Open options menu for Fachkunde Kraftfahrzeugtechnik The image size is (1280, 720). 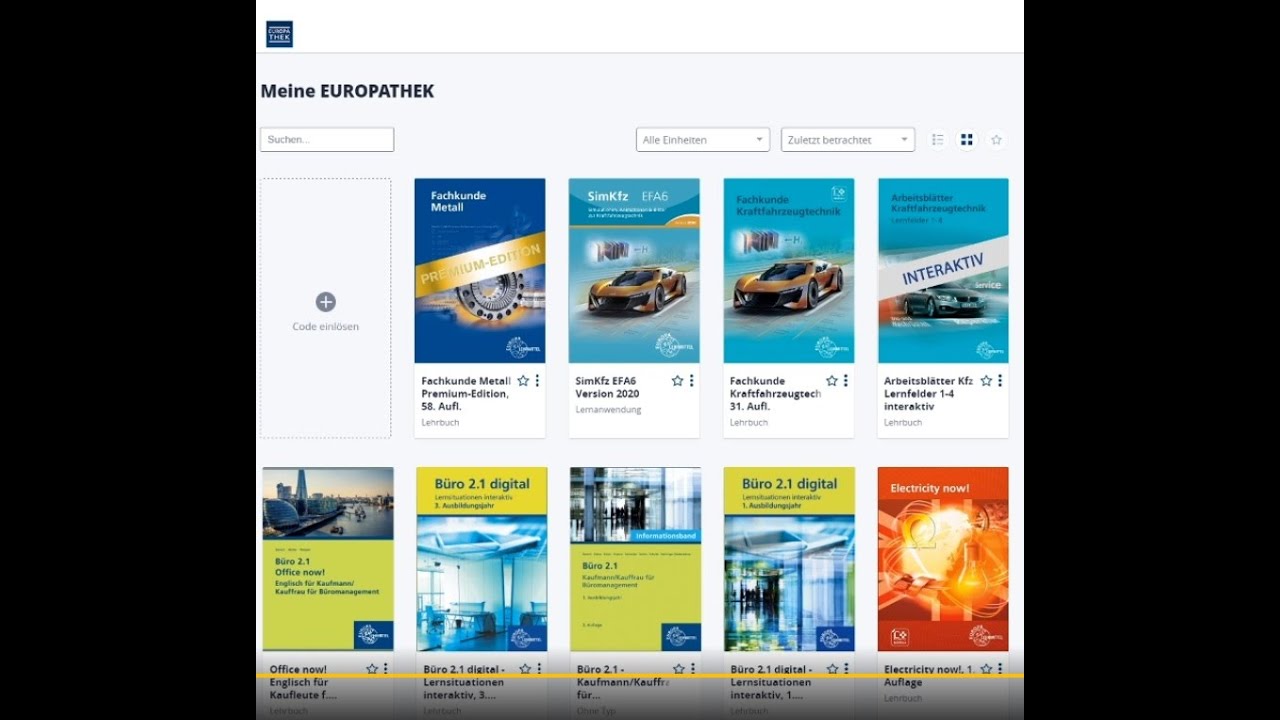pos(845,381)
